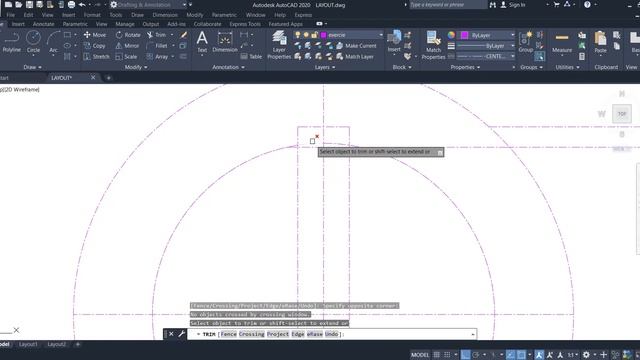Open the Express menu
Screen dimensions: 640x360
[303, 15]
